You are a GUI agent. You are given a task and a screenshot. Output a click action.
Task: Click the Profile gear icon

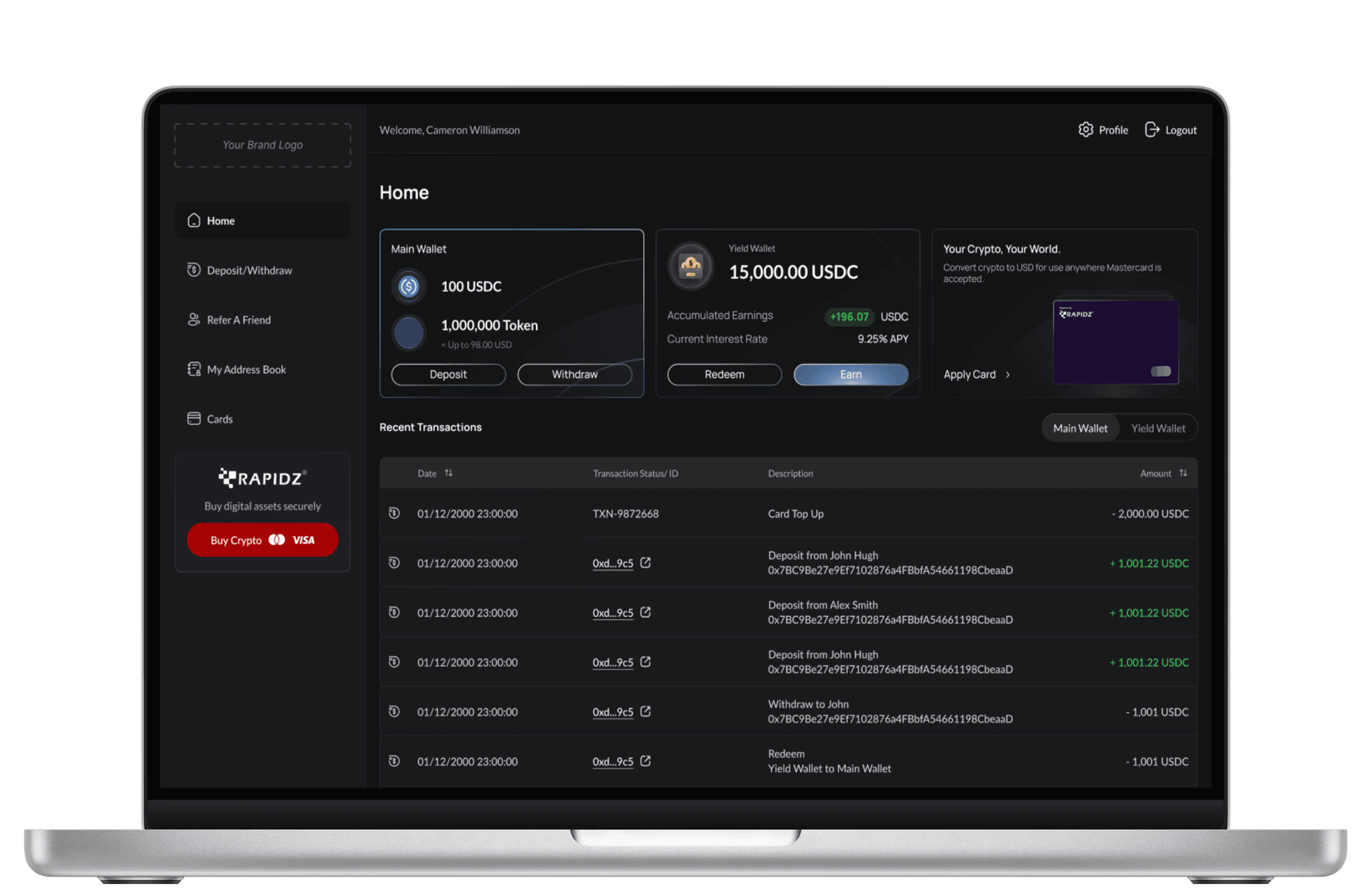point(1085,129)
